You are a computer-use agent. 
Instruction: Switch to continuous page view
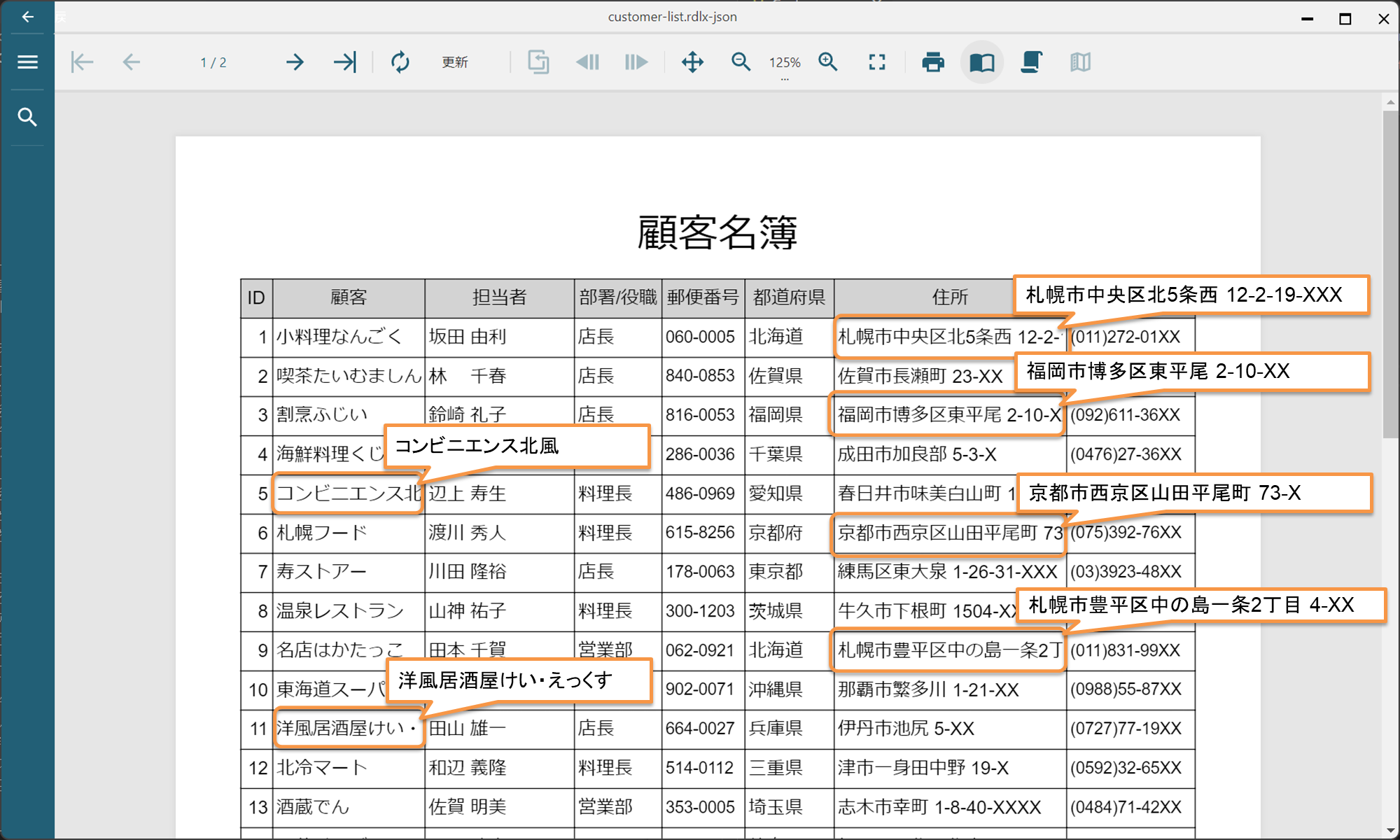coord(1031,62)
